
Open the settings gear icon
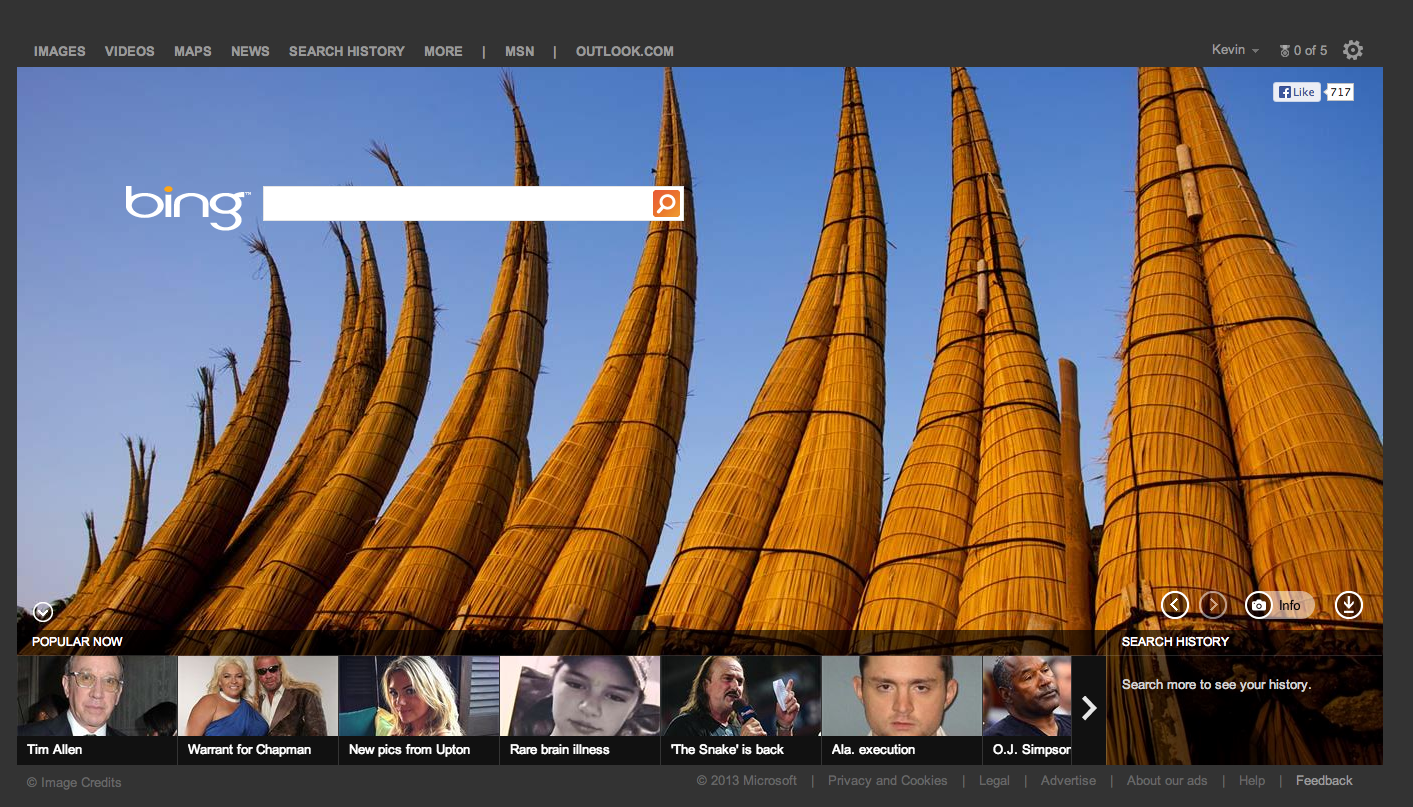point(1353,50)
